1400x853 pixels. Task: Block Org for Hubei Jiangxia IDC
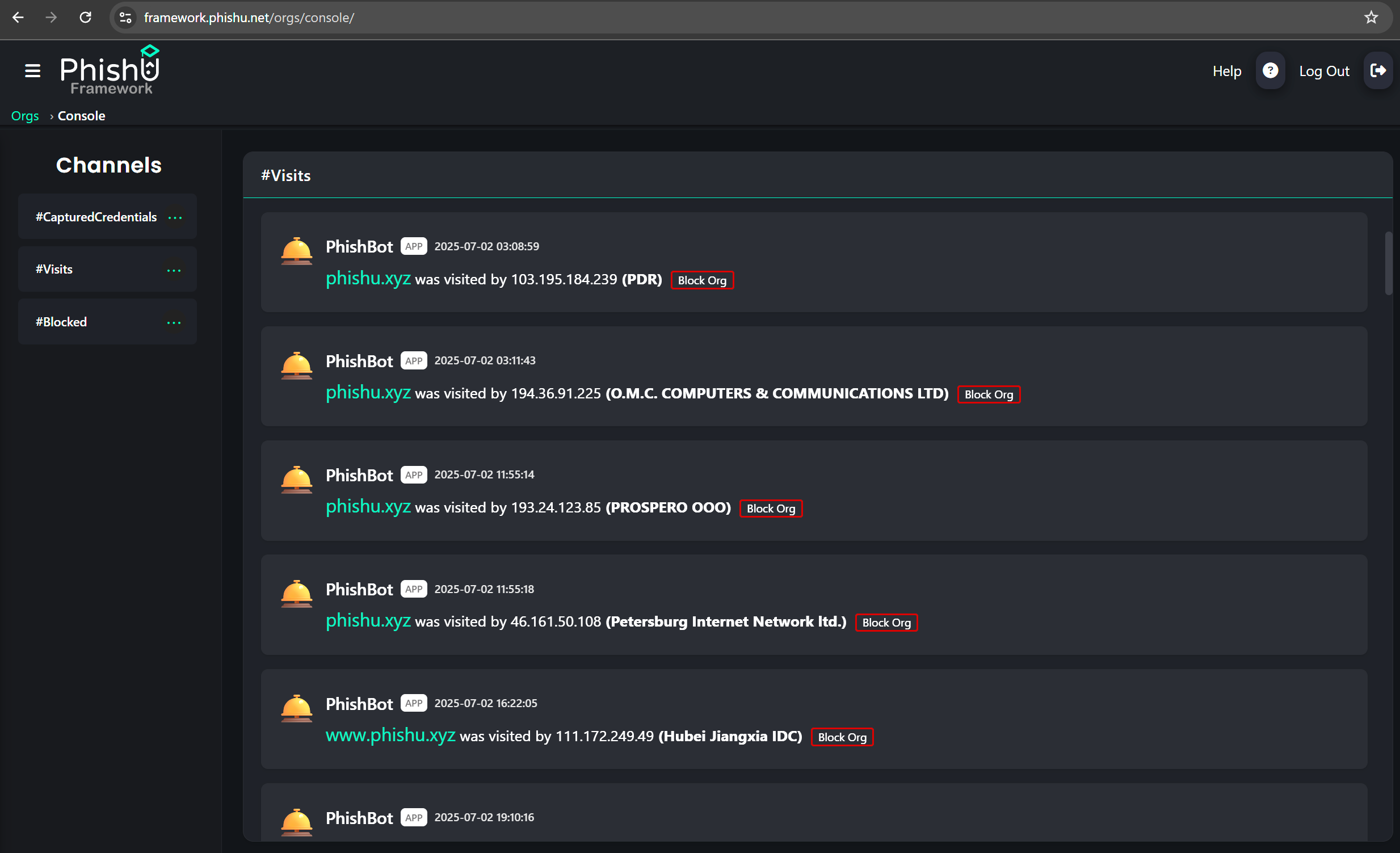point(842,737)
